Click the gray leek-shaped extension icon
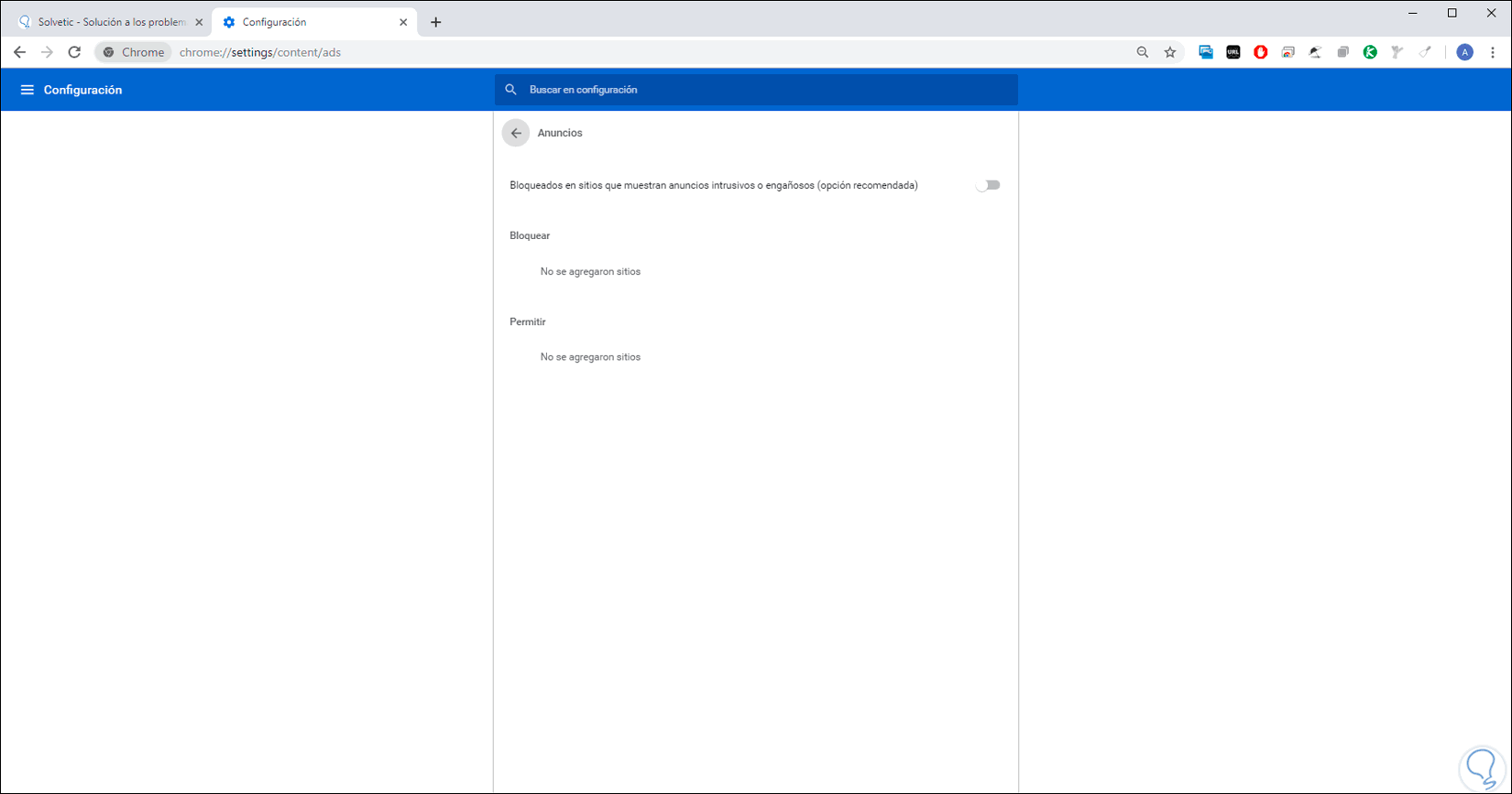 point(1397,52)
